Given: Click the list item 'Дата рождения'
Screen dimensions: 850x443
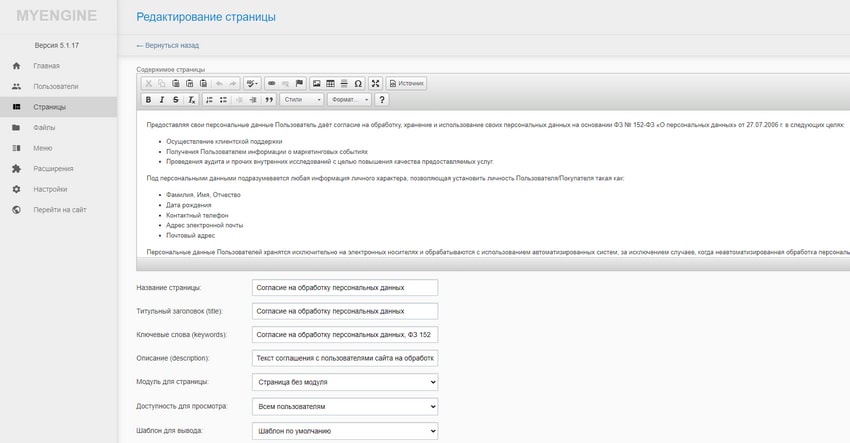Looking at the screenshot, I should click(x=189, y=205).
